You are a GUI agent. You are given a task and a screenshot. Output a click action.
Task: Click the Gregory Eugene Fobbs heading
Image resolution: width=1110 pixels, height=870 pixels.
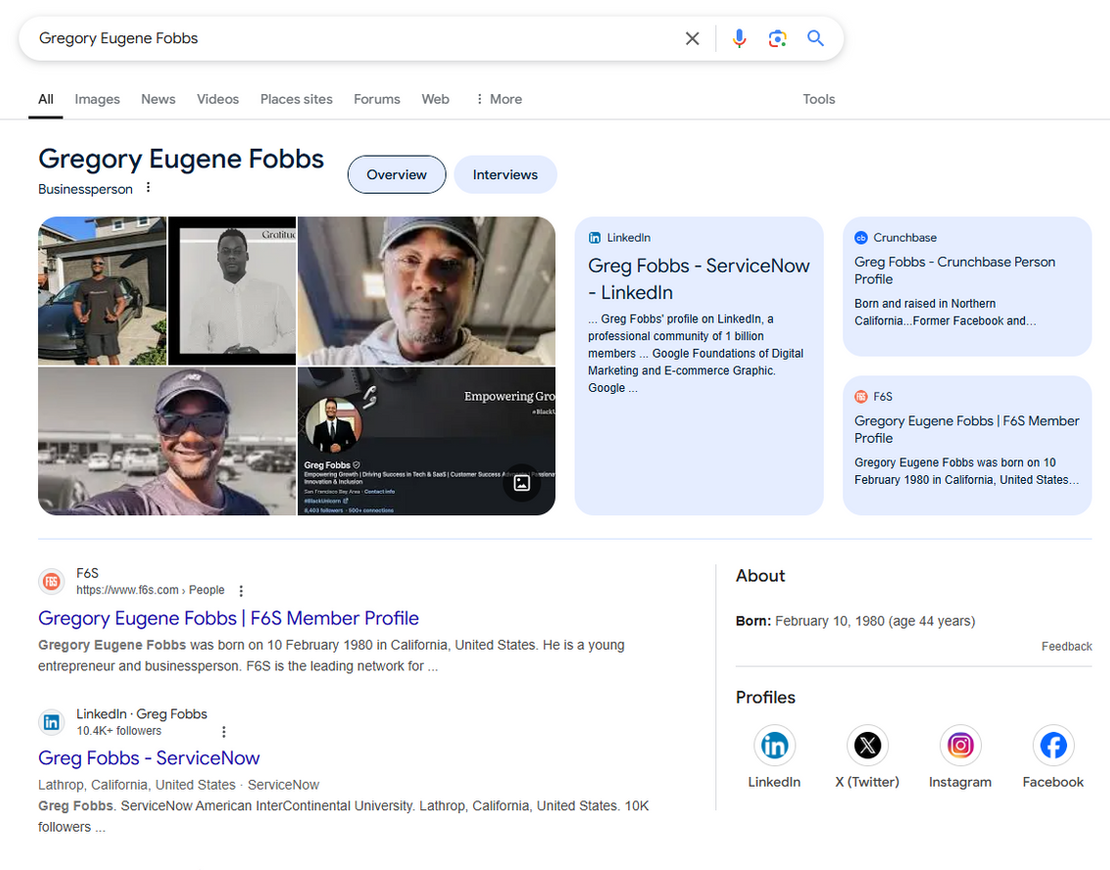coord(181,159)
